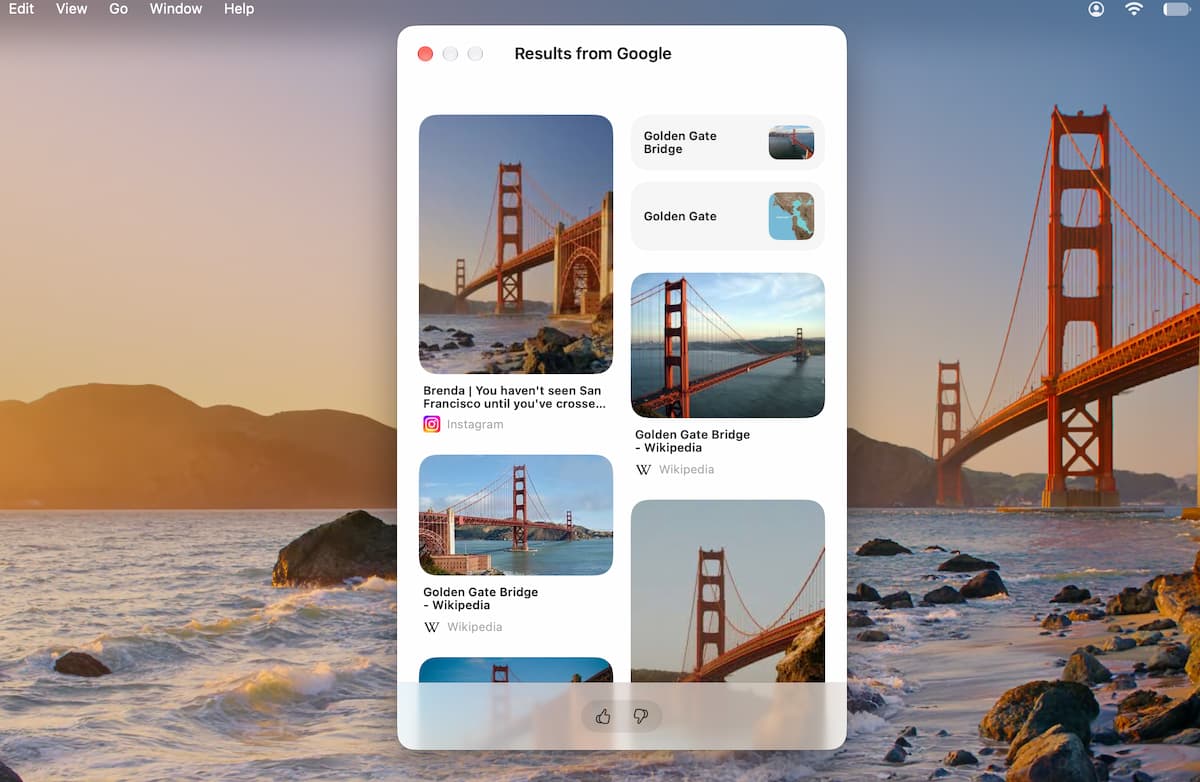Screen dimensions: 1200x782
Task: Open the large Instagram bridge photo result
Action: (x=516, y=244)
